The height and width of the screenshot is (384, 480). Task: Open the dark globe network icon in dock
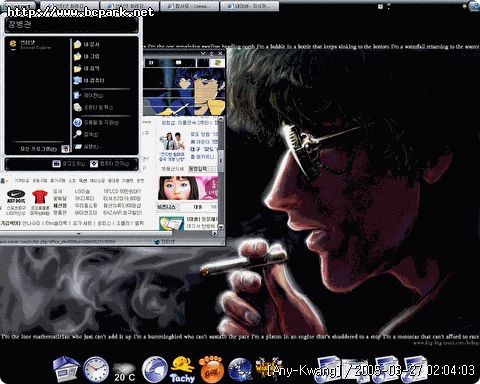(240, 370)
